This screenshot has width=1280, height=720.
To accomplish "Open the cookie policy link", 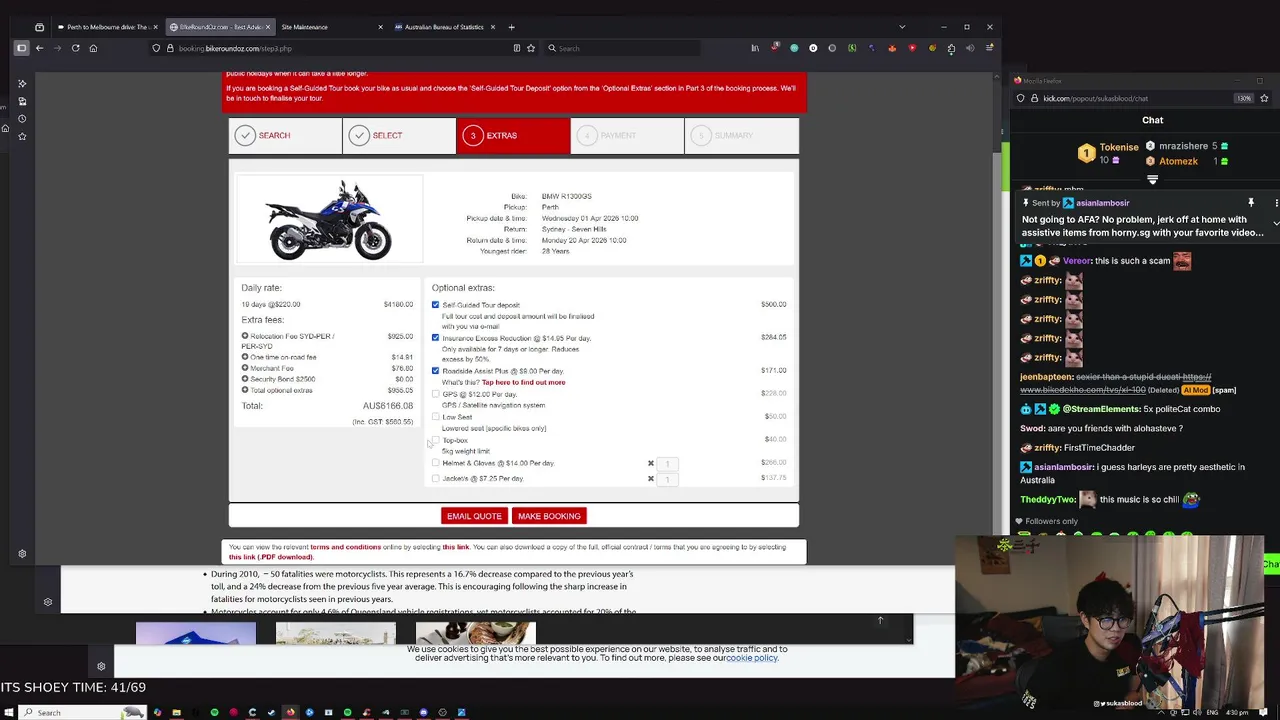I will pyautogui.click(x=752, y=658).
